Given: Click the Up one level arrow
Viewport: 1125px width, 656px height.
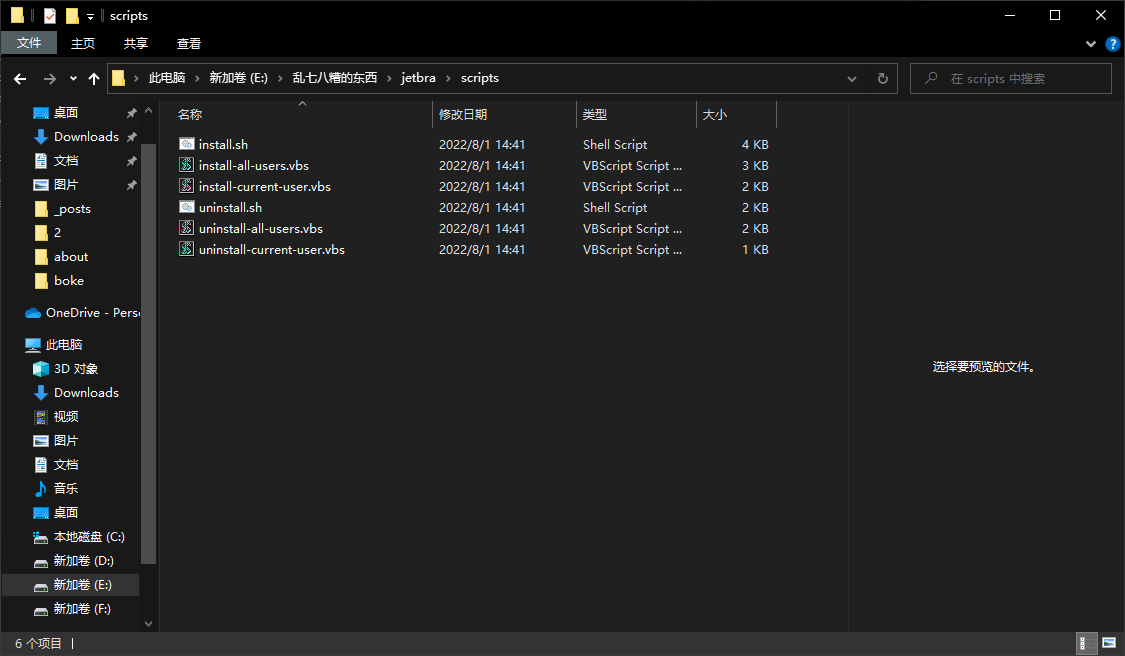Looking at the screenshot, I should (x=94, y=78).
